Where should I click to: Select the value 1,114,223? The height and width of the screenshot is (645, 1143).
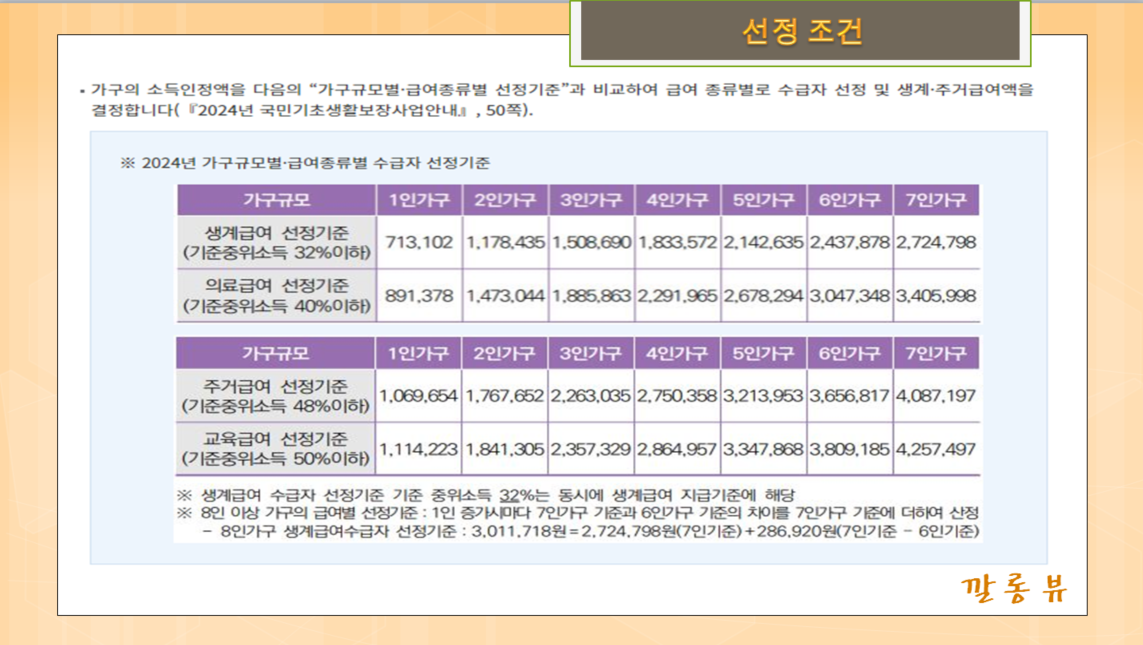418,450
